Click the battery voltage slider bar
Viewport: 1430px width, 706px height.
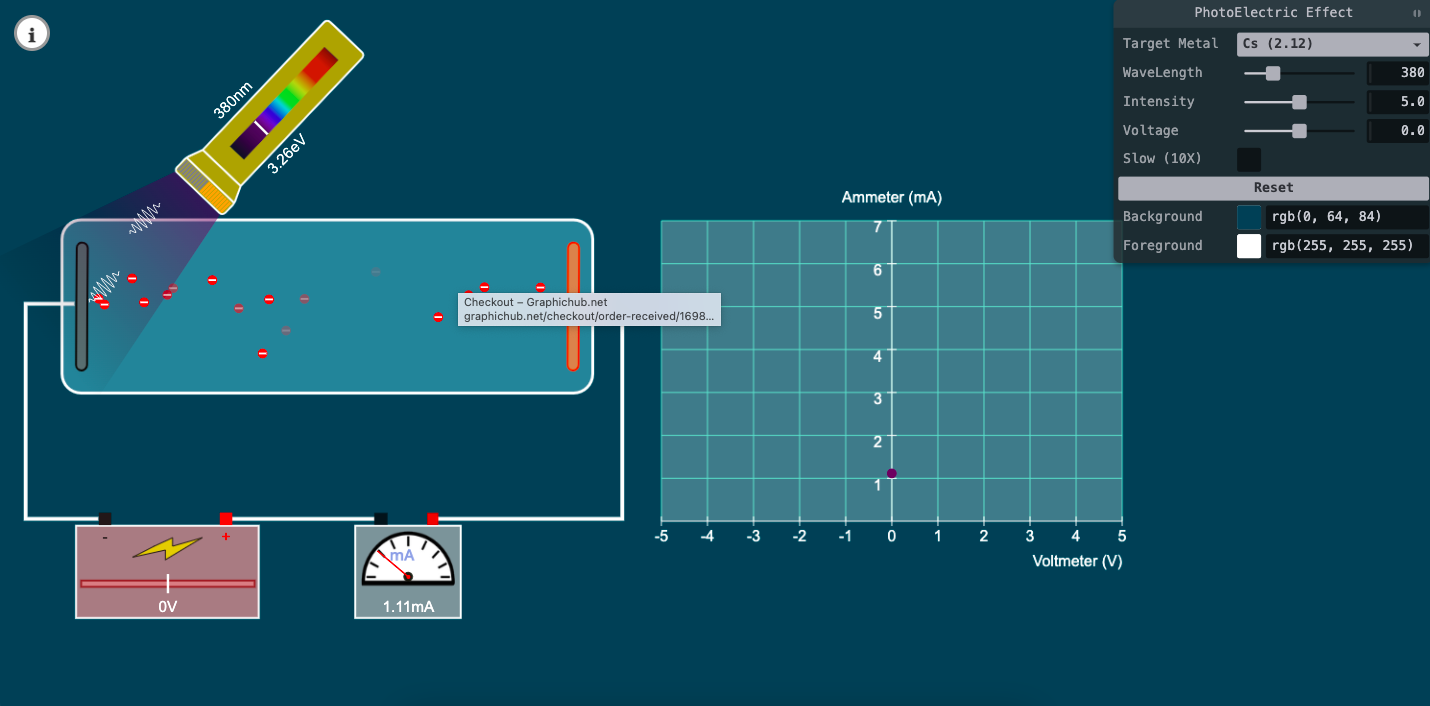tap(168, 583)
